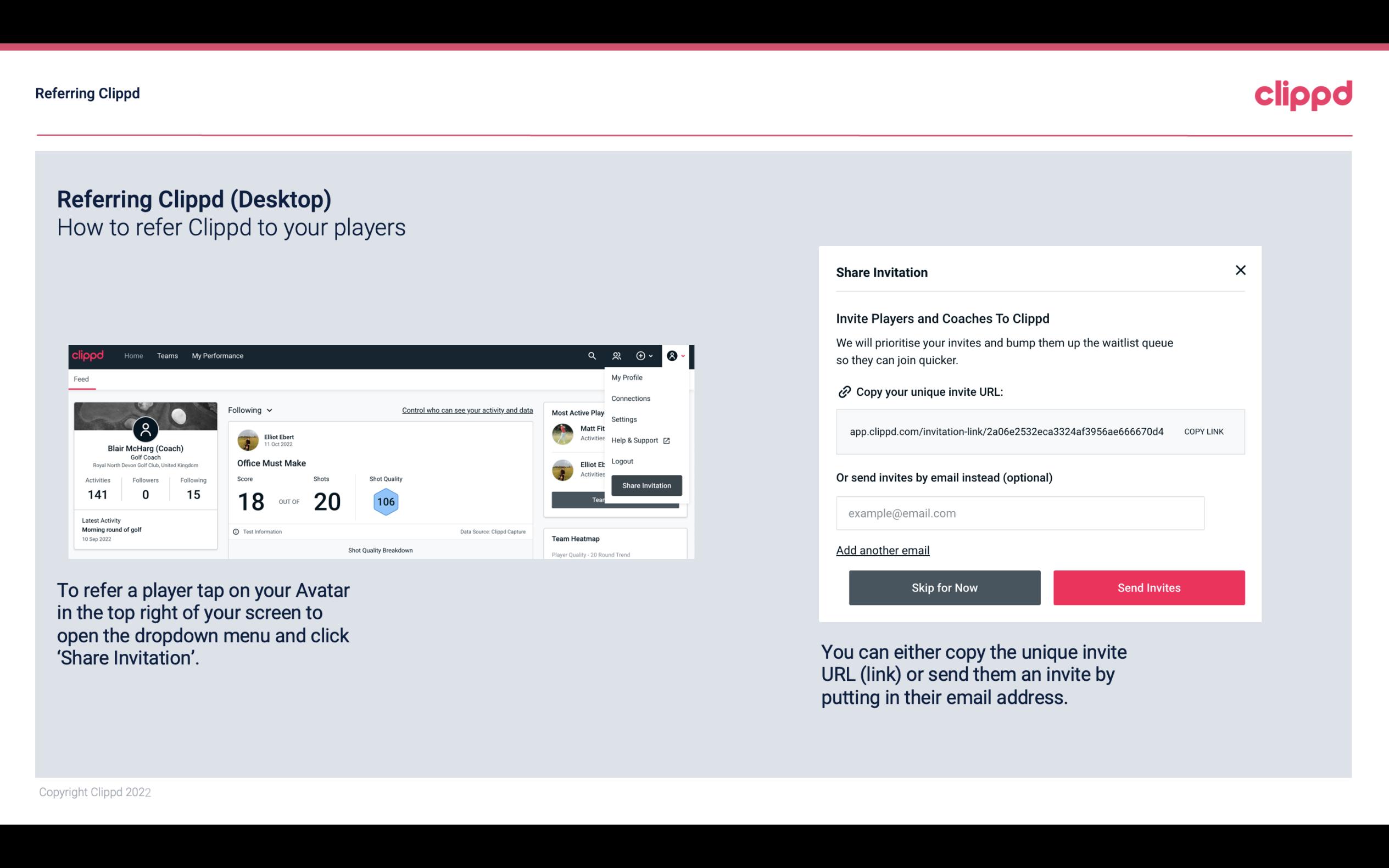Click the Clippd logo icon top right

click(1303, 95)
